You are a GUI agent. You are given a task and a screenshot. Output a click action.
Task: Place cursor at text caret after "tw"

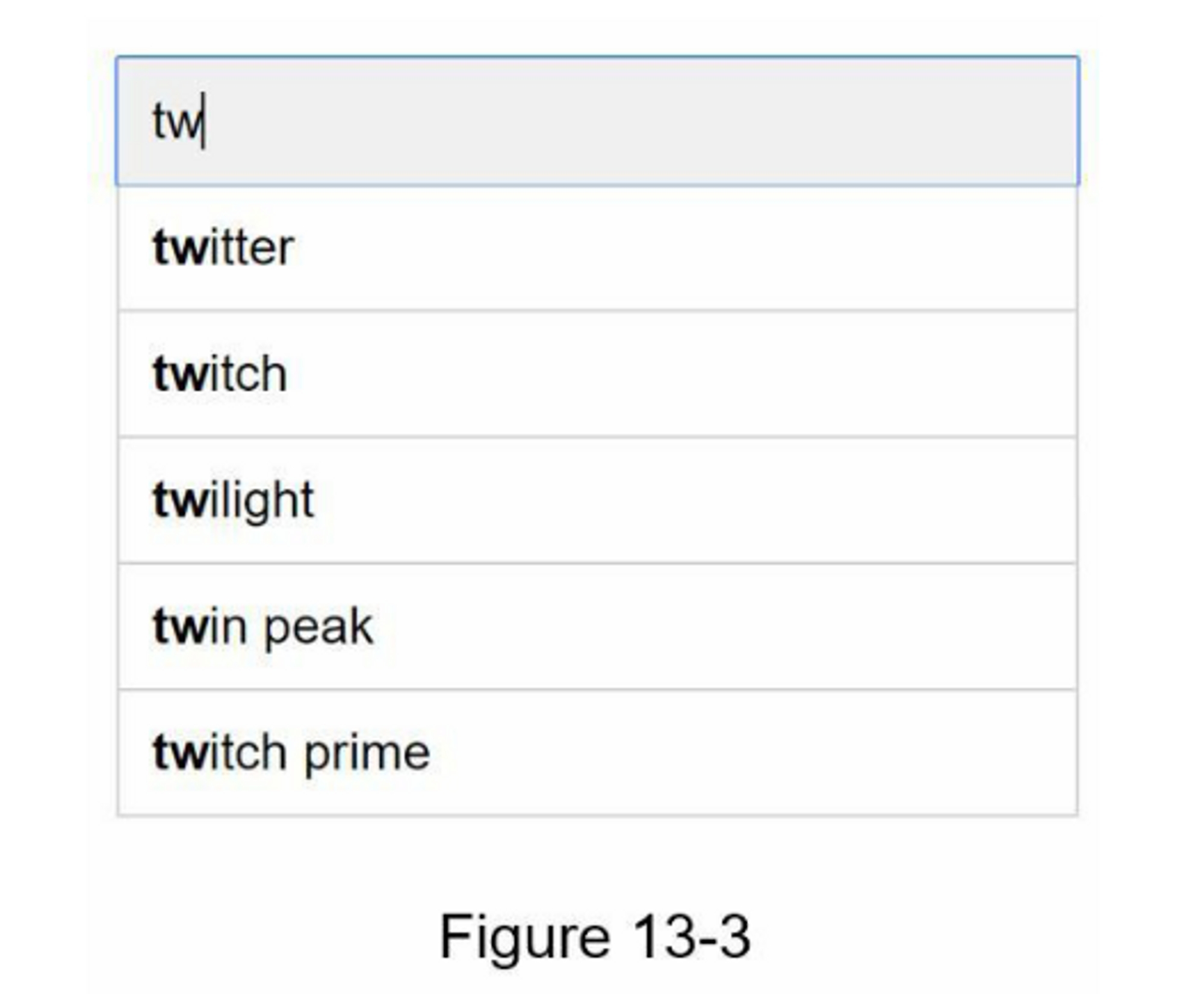point(205,121)
